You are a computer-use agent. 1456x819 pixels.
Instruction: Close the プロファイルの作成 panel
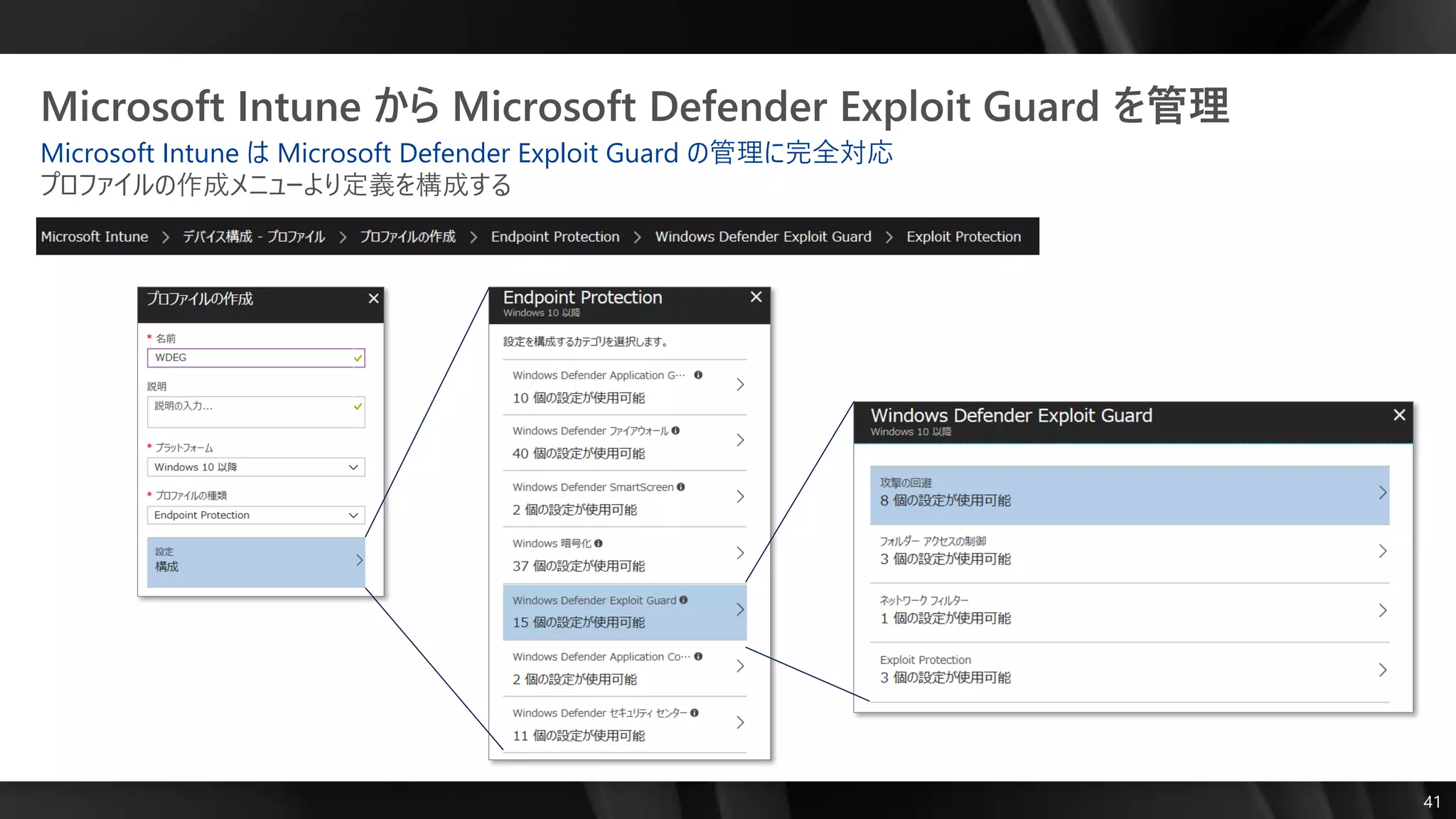click(373, 299)
